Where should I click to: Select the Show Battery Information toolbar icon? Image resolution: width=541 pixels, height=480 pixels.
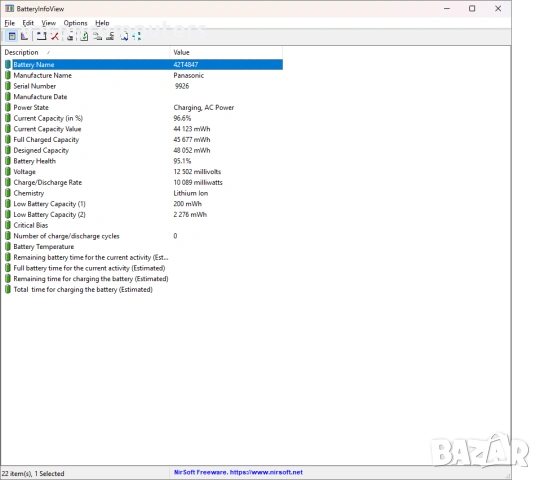12,36
